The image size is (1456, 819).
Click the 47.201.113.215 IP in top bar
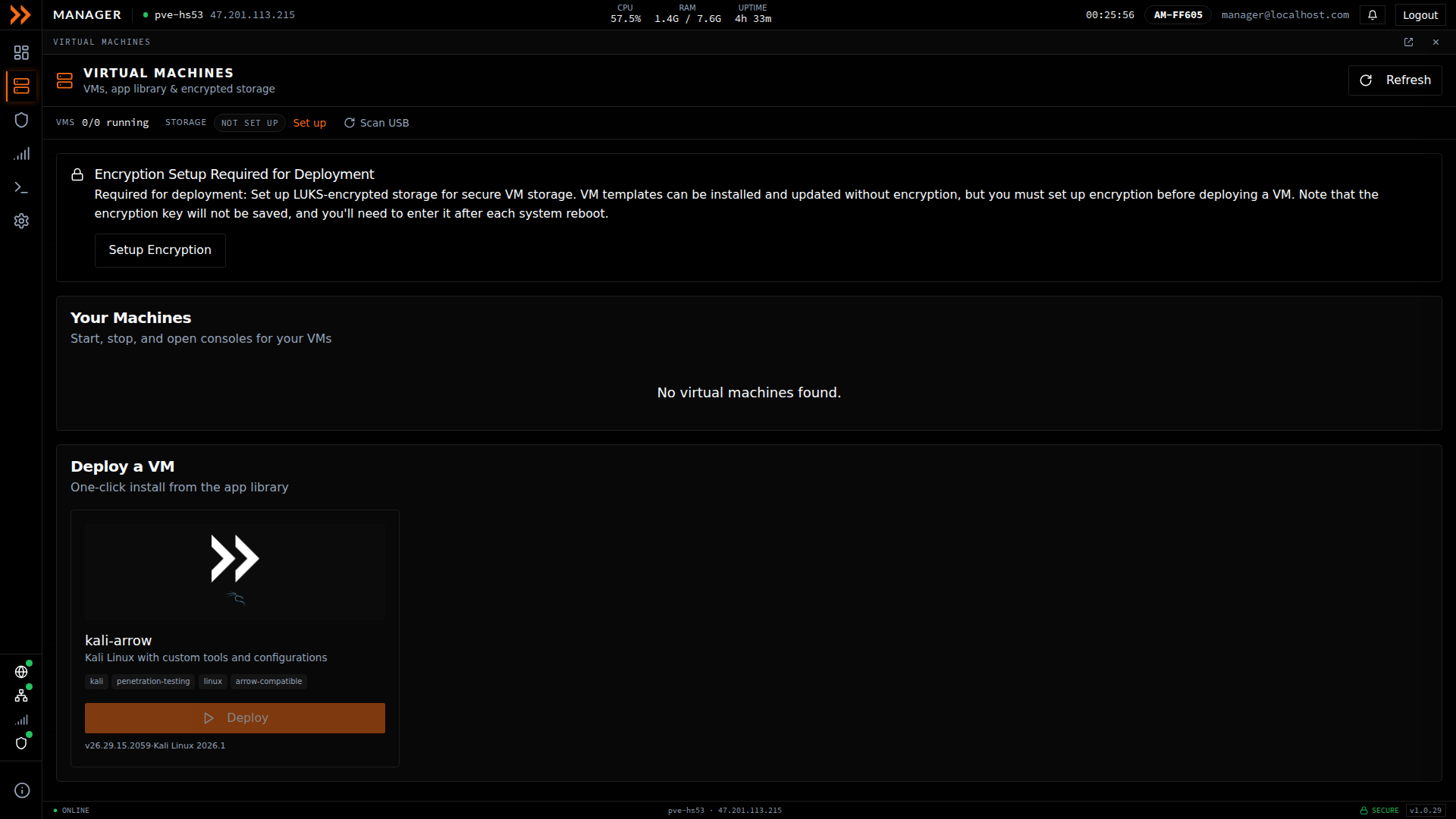click(253, 15)
